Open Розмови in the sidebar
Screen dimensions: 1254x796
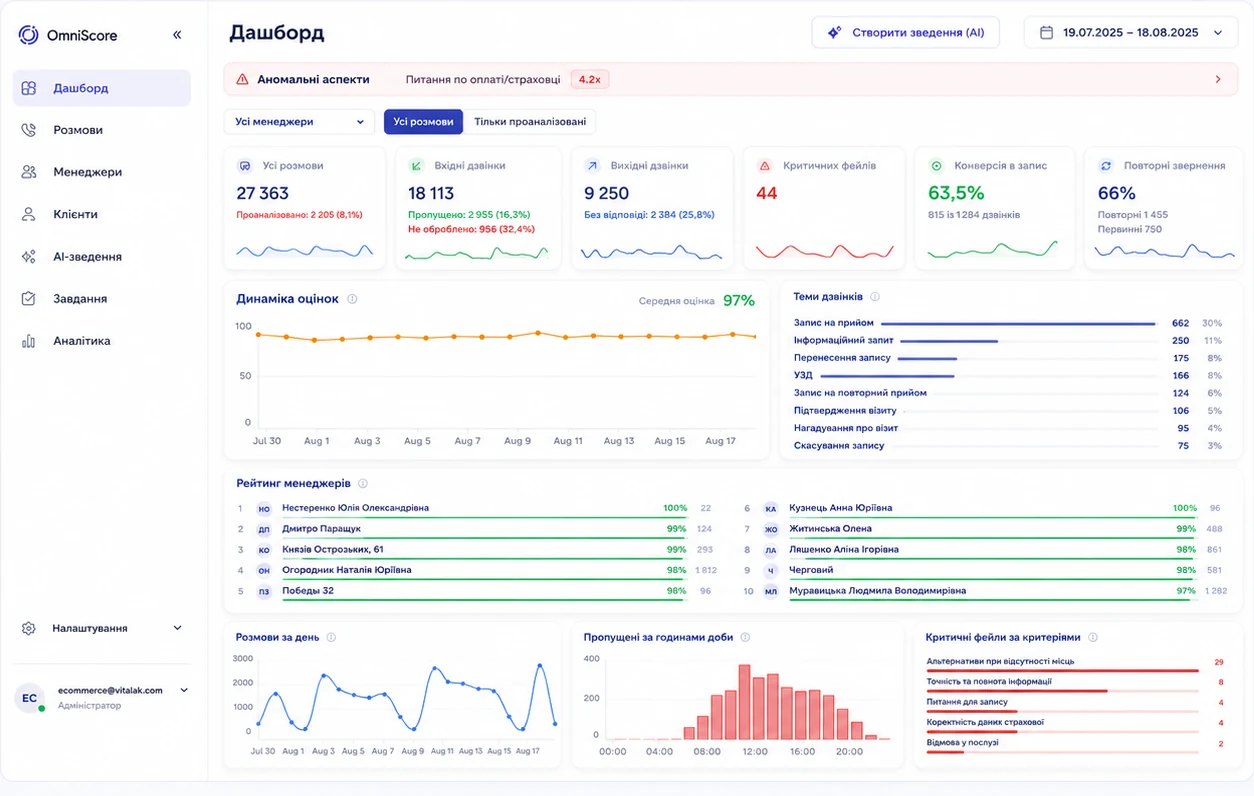pos(101,130)
